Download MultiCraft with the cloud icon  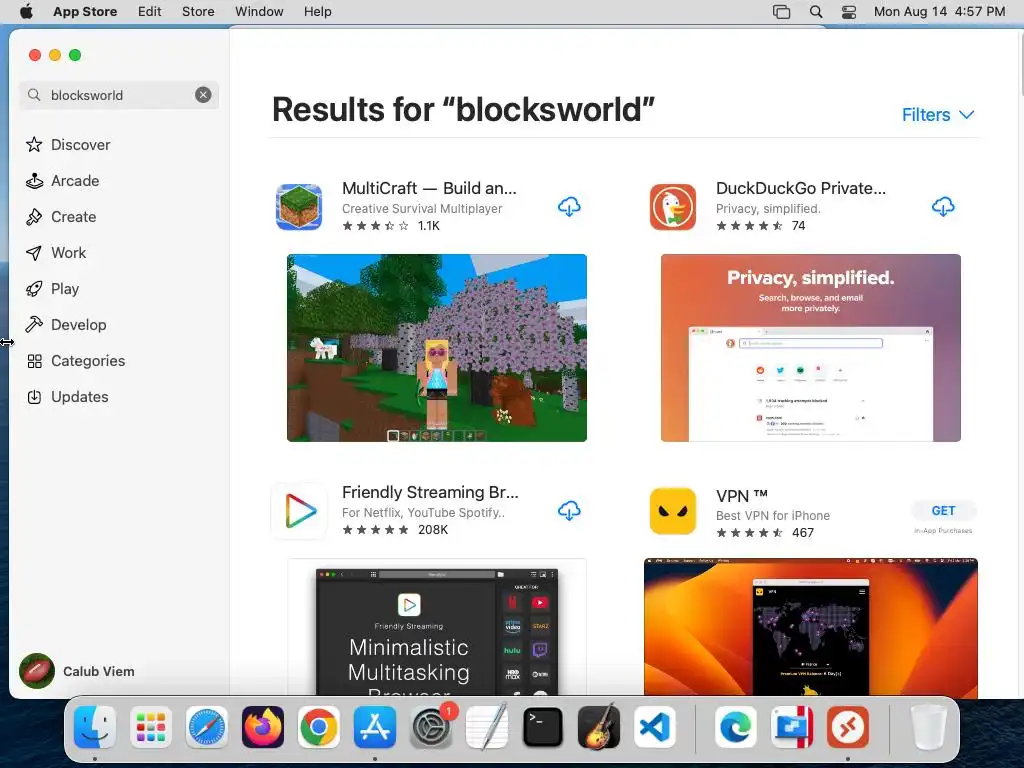569,207
